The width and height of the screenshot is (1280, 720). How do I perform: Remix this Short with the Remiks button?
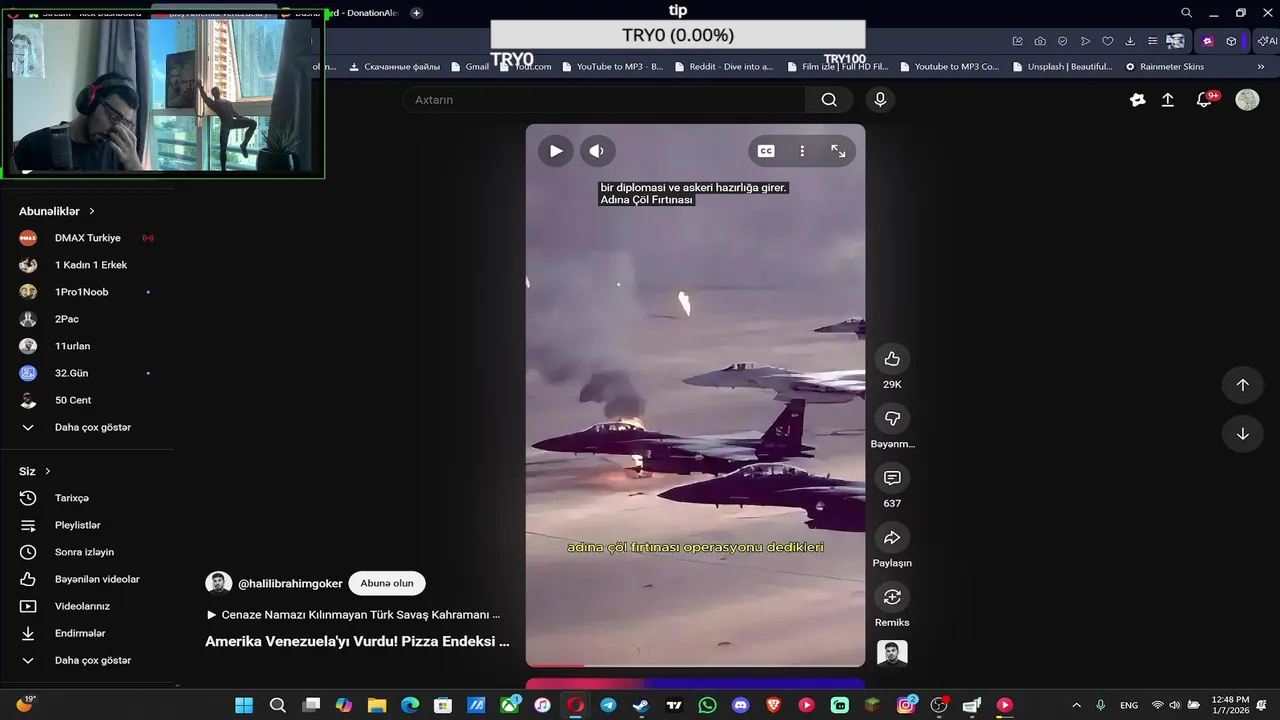892,597
